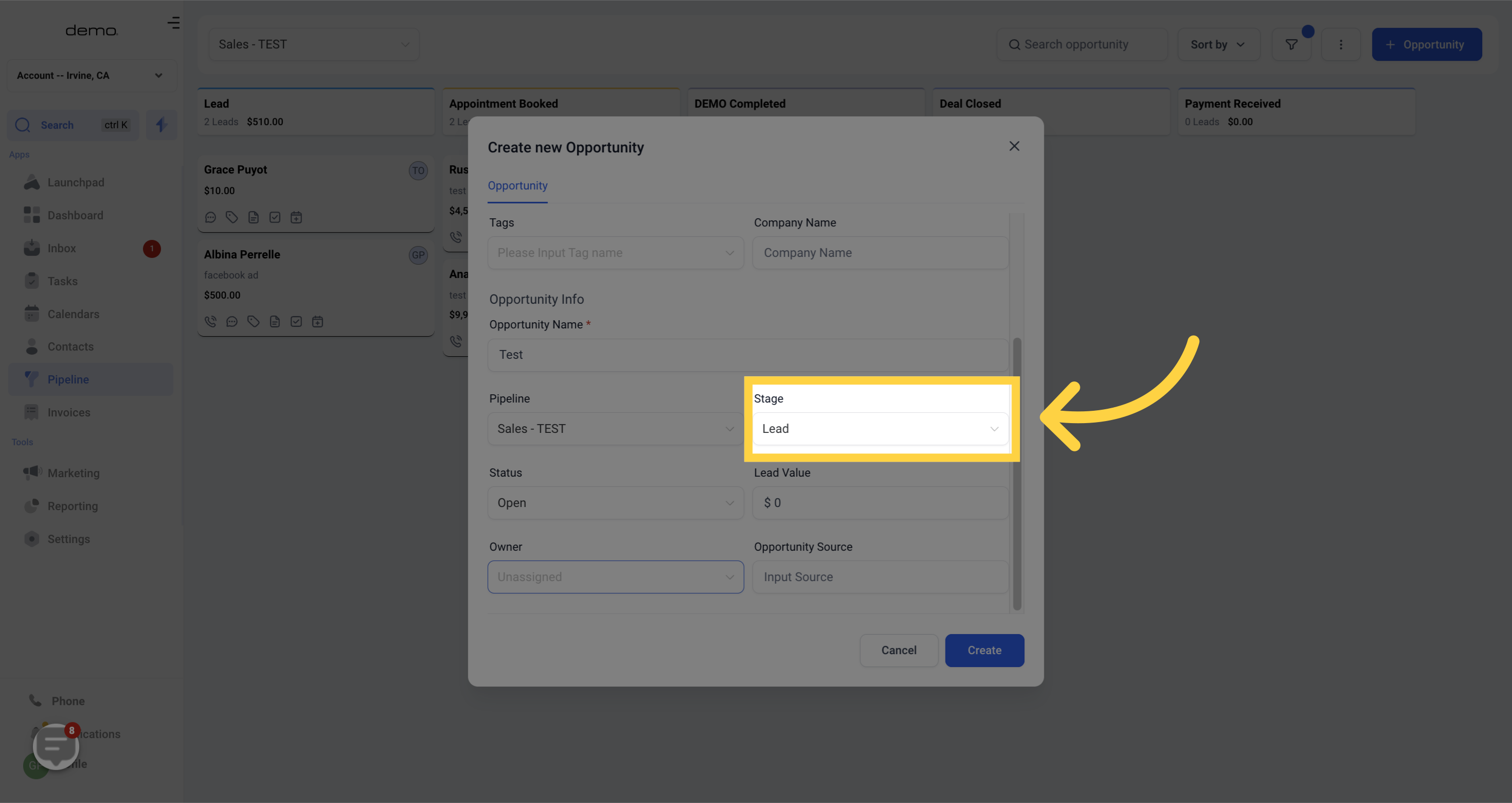Open the Owner Unassigned dropdown
The height and width of the screenshot is (803, 1512).
(x=615, y=577)
